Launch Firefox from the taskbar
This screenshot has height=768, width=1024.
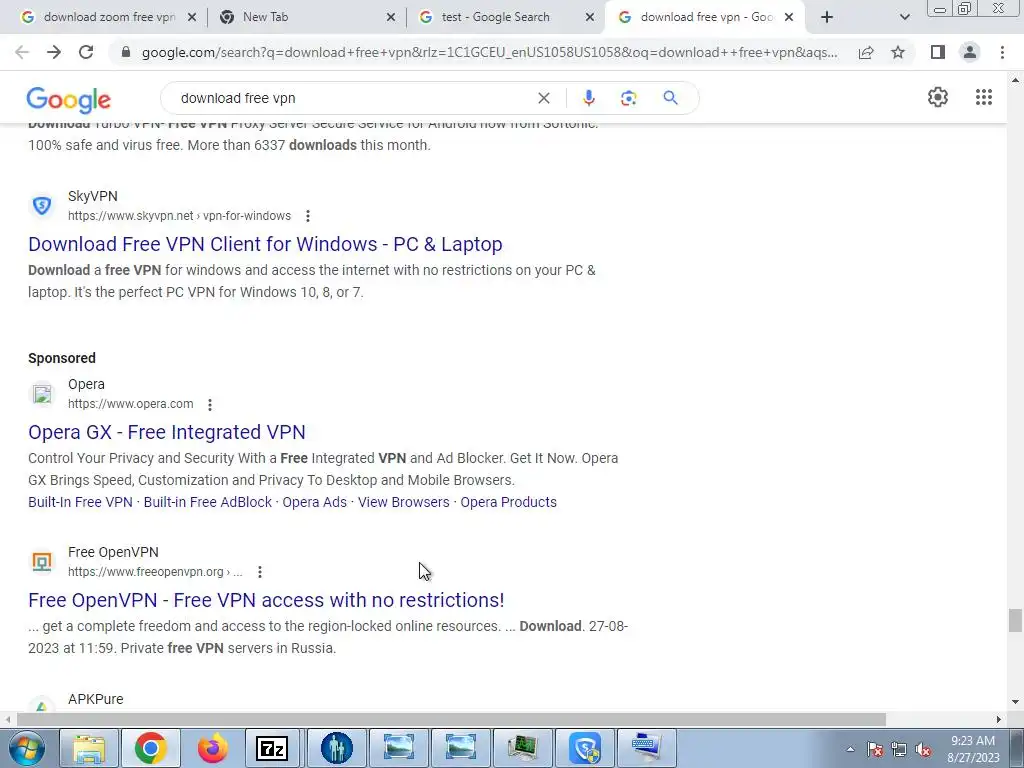click(x=213, y=748)
